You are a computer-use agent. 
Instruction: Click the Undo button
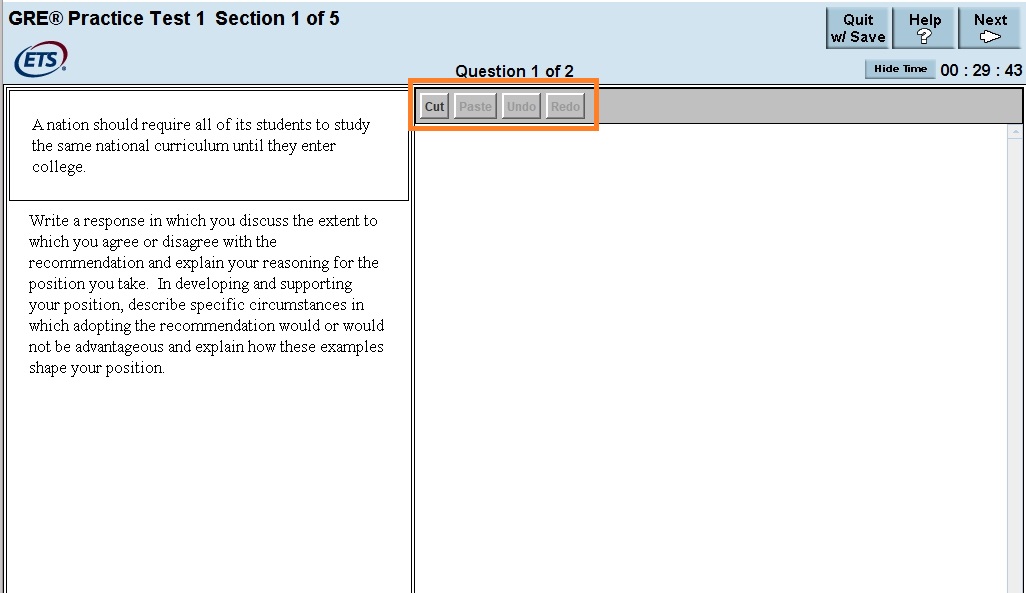coord(521,107)
